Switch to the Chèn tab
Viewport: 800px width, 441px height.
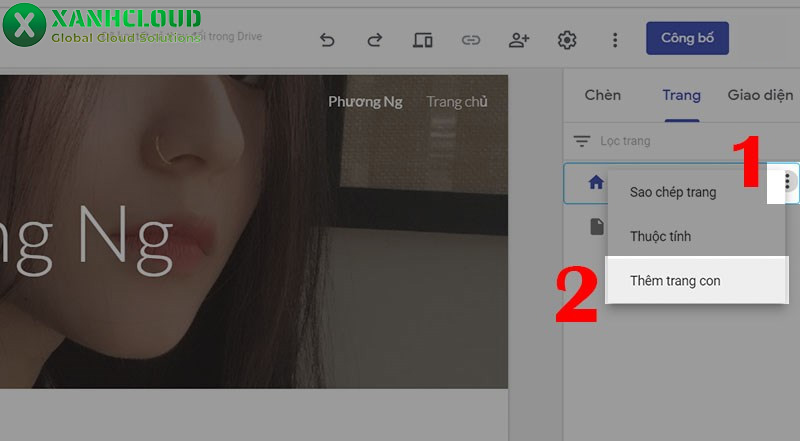(x=602, y=96)
